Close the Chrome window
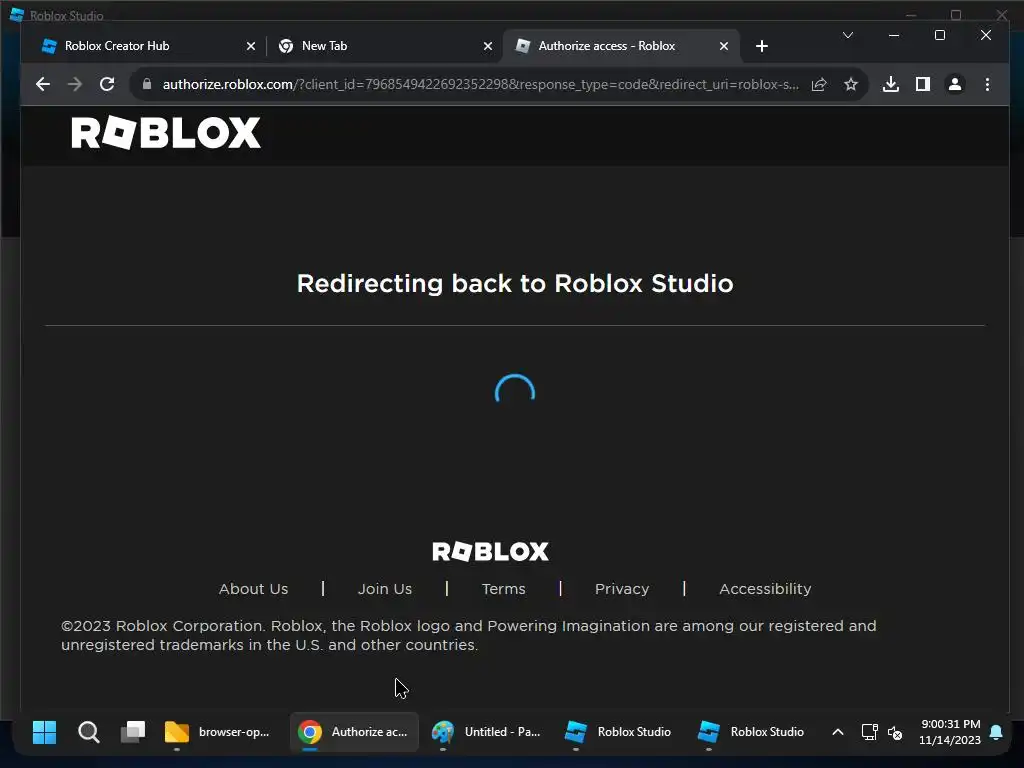The height and width of the screenshot is (768, 1024). tap(985, 35)
